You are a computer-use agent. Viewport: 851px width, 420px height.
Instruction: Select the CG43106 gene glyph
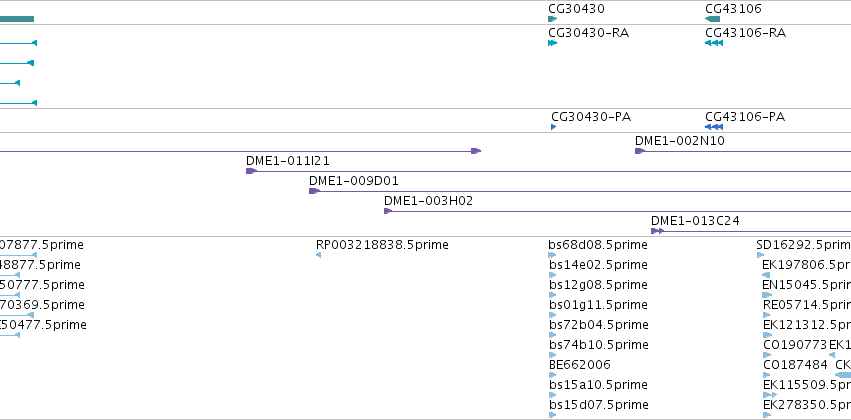(712, 19)
